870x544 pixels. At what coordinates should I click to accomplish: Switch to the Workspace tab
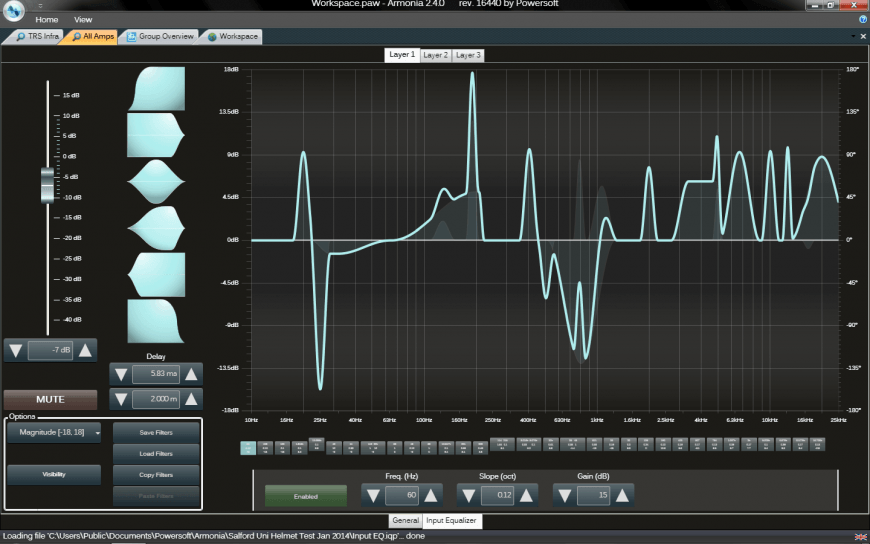point(232,37)
